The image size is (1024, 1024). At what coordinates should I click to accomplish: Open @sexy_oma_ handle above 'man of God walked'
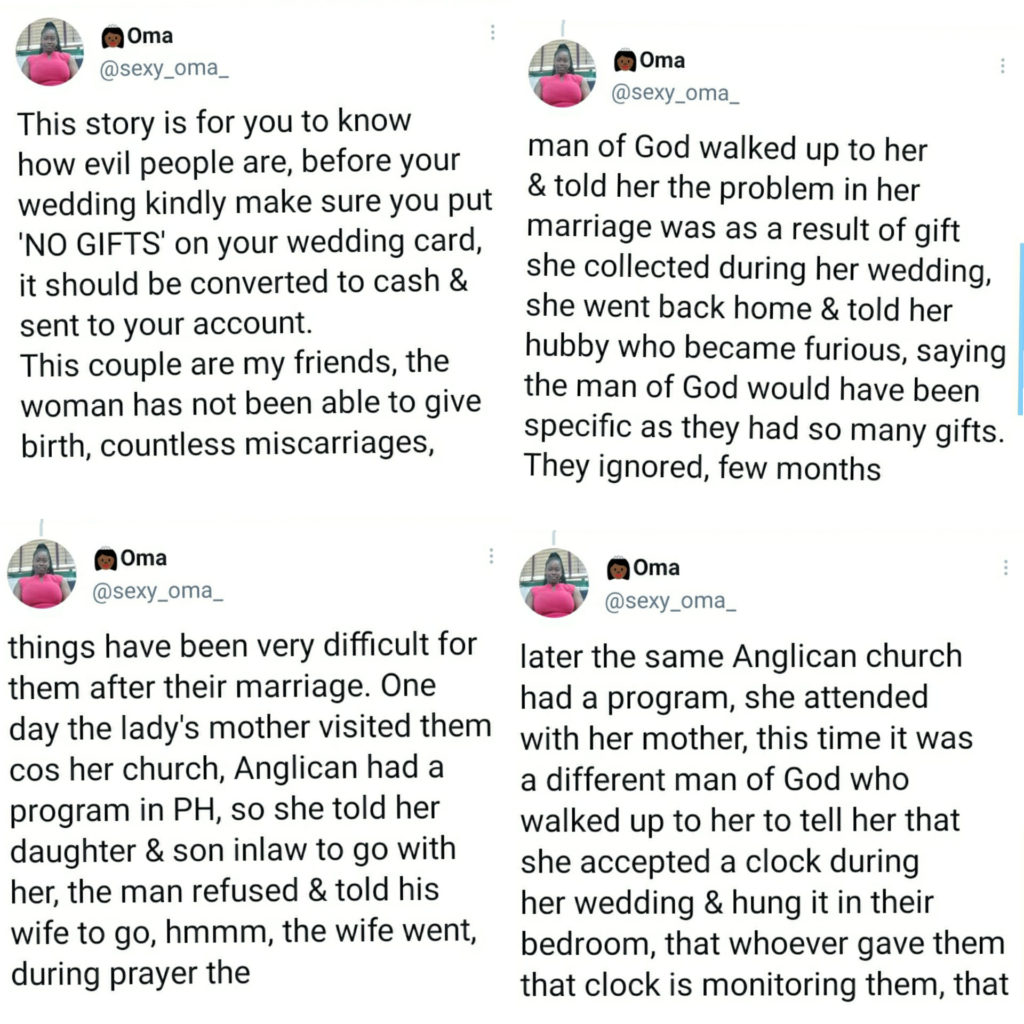pyautogui.click(x=675, y=93)
